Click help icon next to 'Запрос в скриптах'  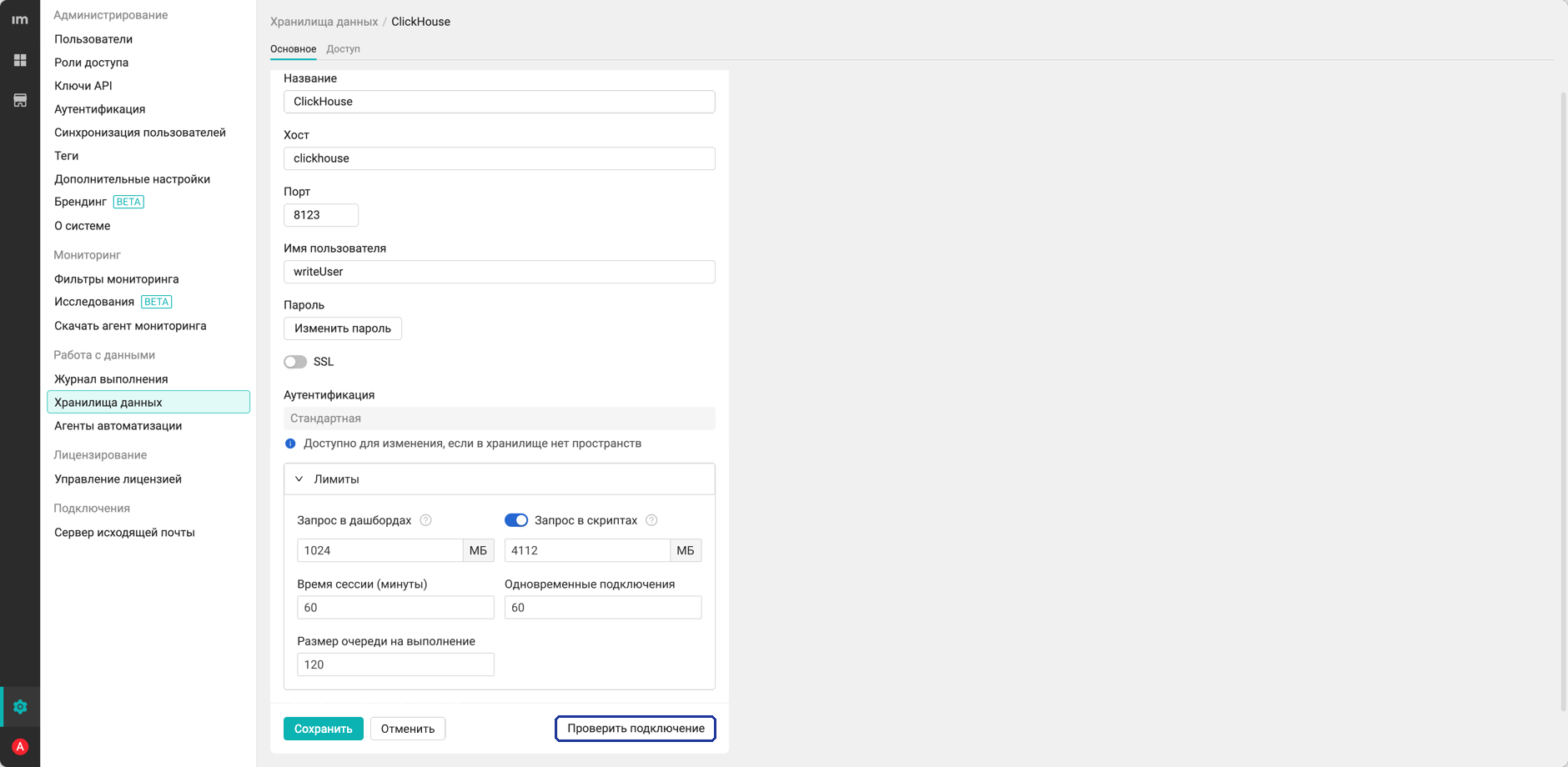(x=651, y=520)
